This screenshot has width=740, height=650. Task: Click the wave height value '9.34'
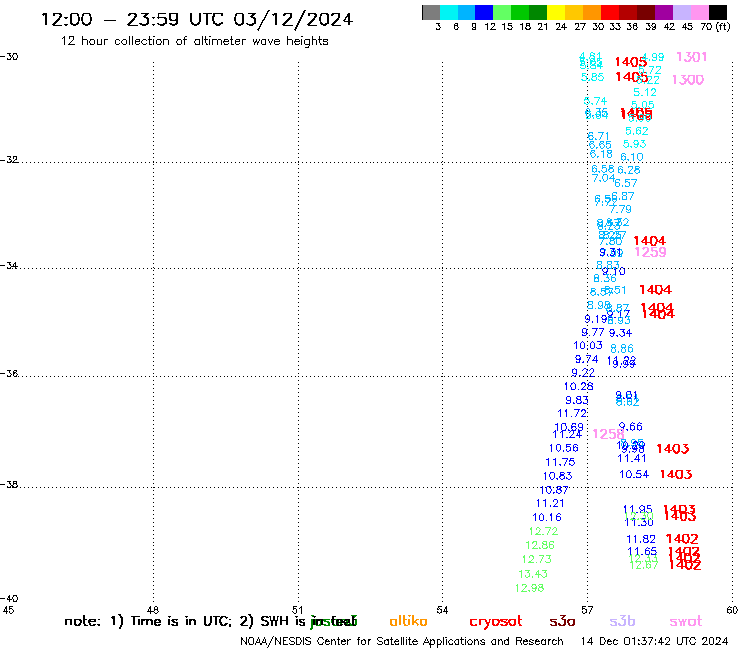point(620,333)
